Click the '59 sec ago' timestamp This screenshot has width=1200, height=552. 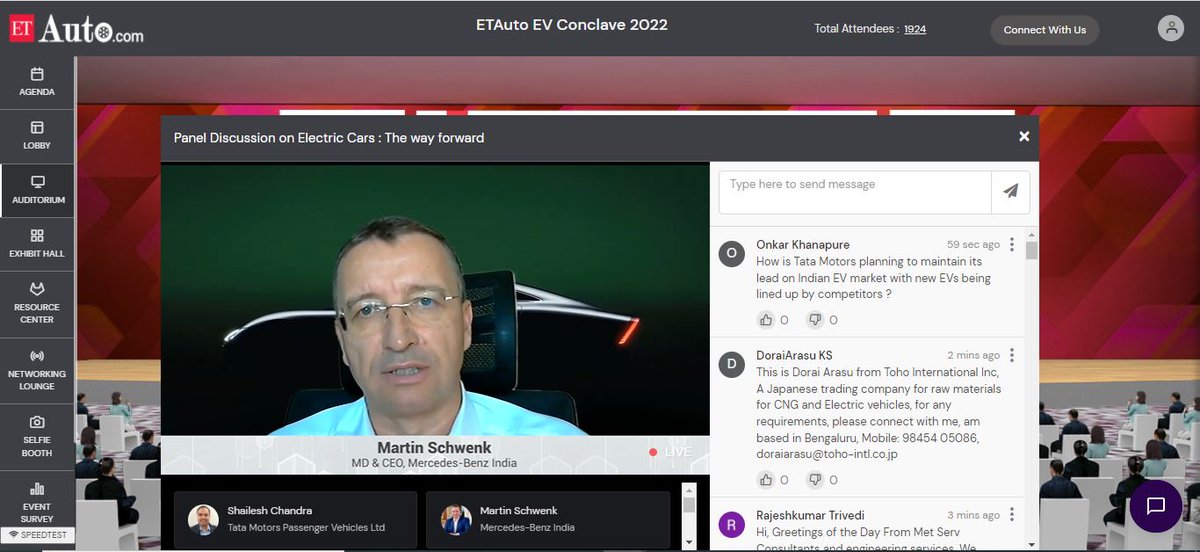(x=973, y=244)
